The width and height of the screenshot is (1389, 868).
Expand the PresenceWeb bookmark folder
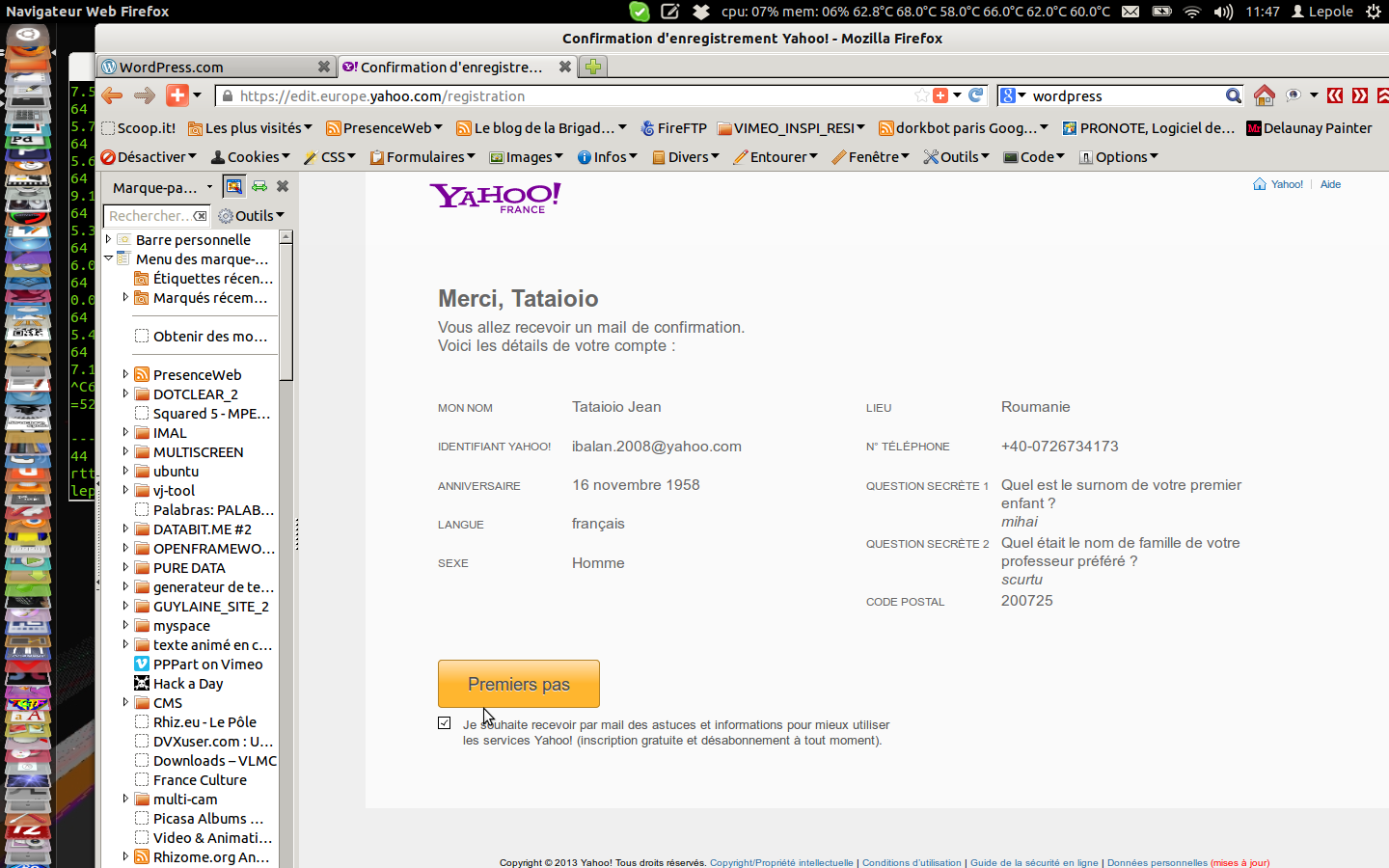pos(125,374)
